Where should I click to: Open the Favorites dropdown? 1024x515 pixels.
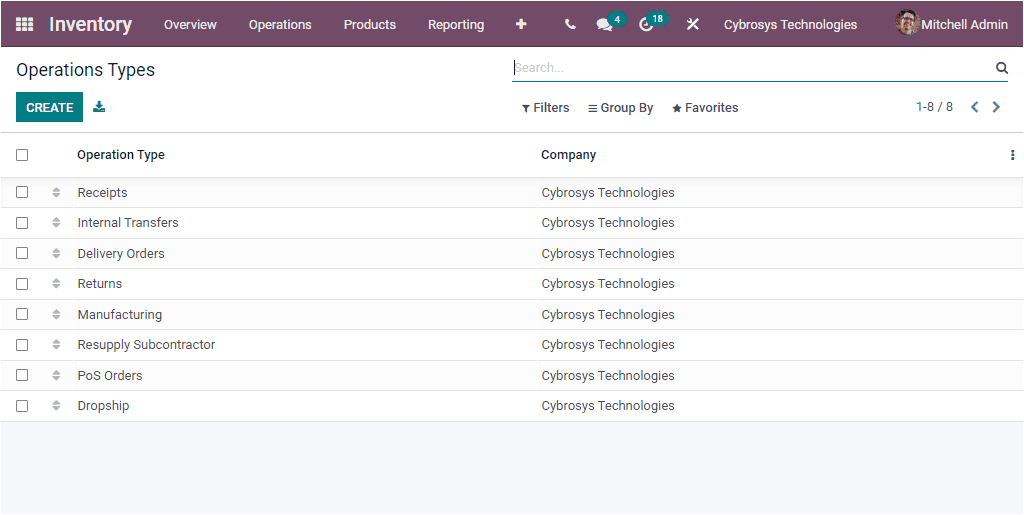705,108
